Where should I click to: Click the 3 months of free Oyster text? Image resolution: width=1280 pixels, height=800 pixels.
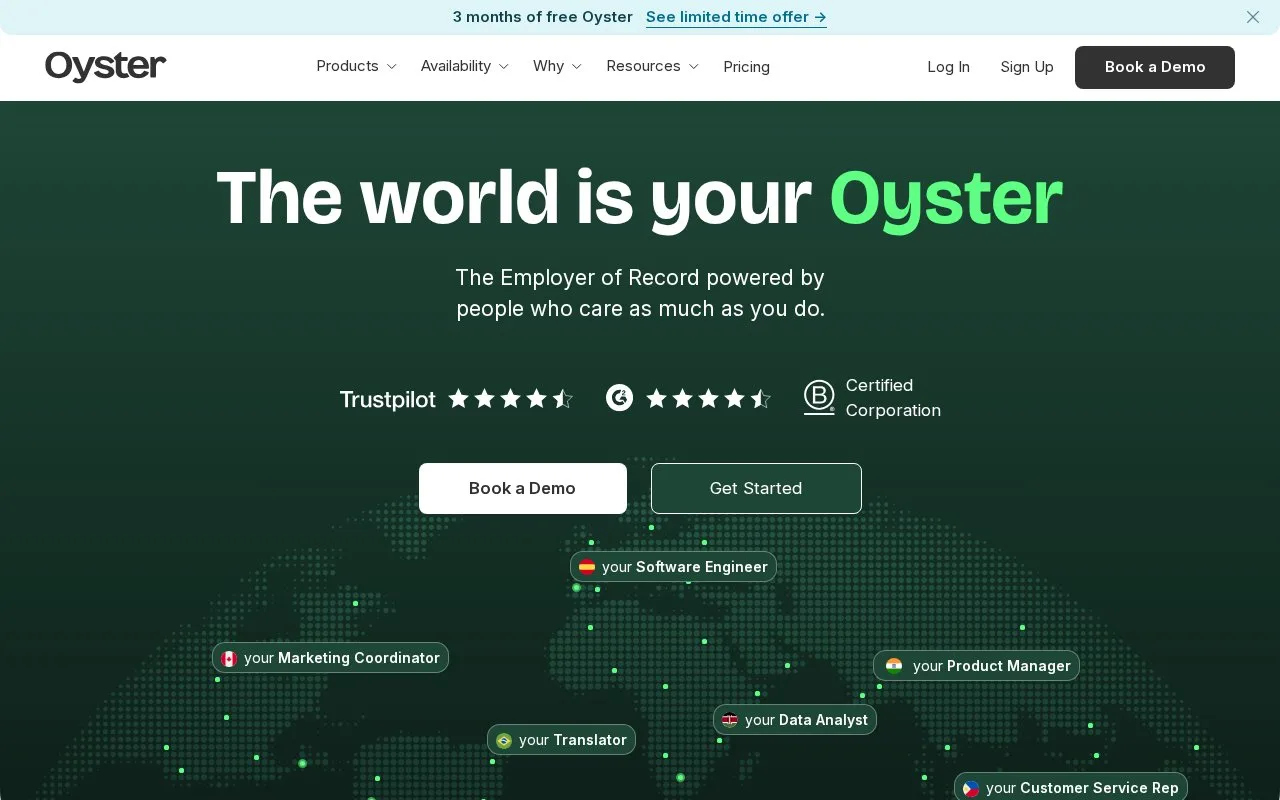click(543, 17)
